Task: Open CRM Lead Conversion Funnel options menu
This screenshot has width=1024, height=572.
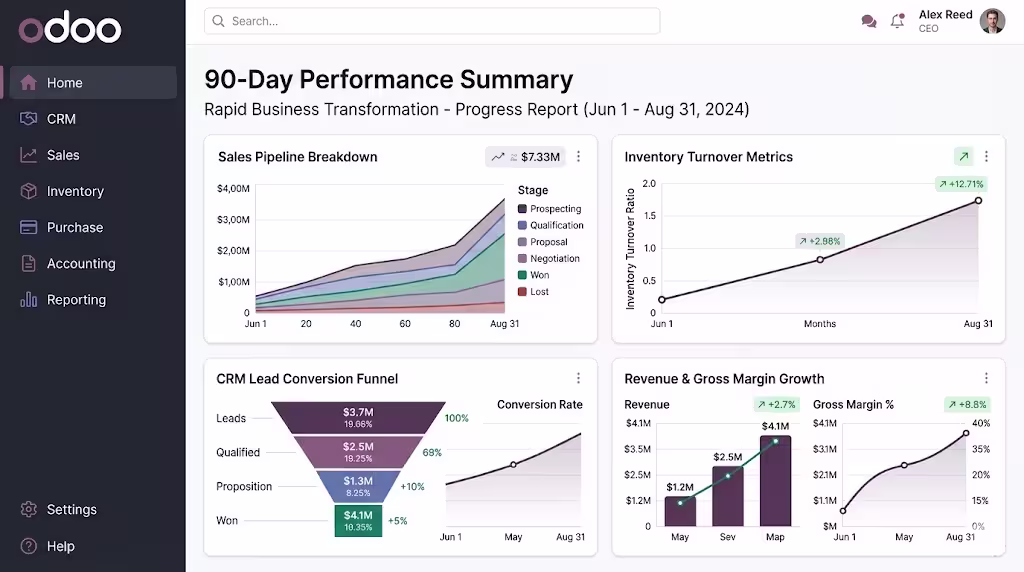Action: (x=578, y=378)
